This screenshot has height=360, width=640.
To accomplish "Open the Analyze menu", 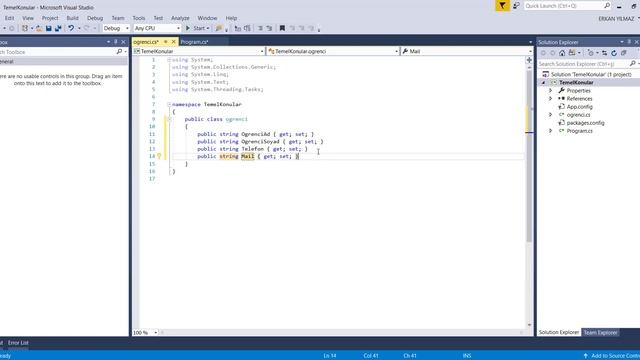I will click(x=180, y=18).
